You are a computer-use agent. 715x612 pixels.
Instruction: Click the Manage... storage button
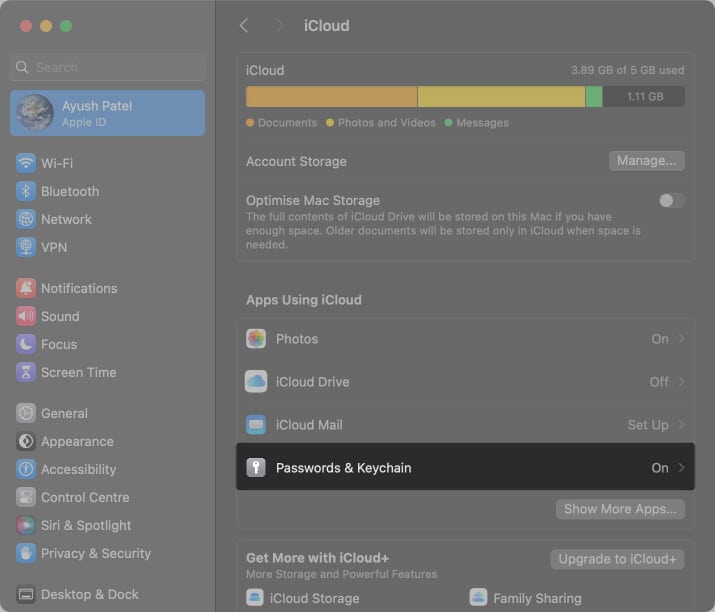click(x=647, y=161)
